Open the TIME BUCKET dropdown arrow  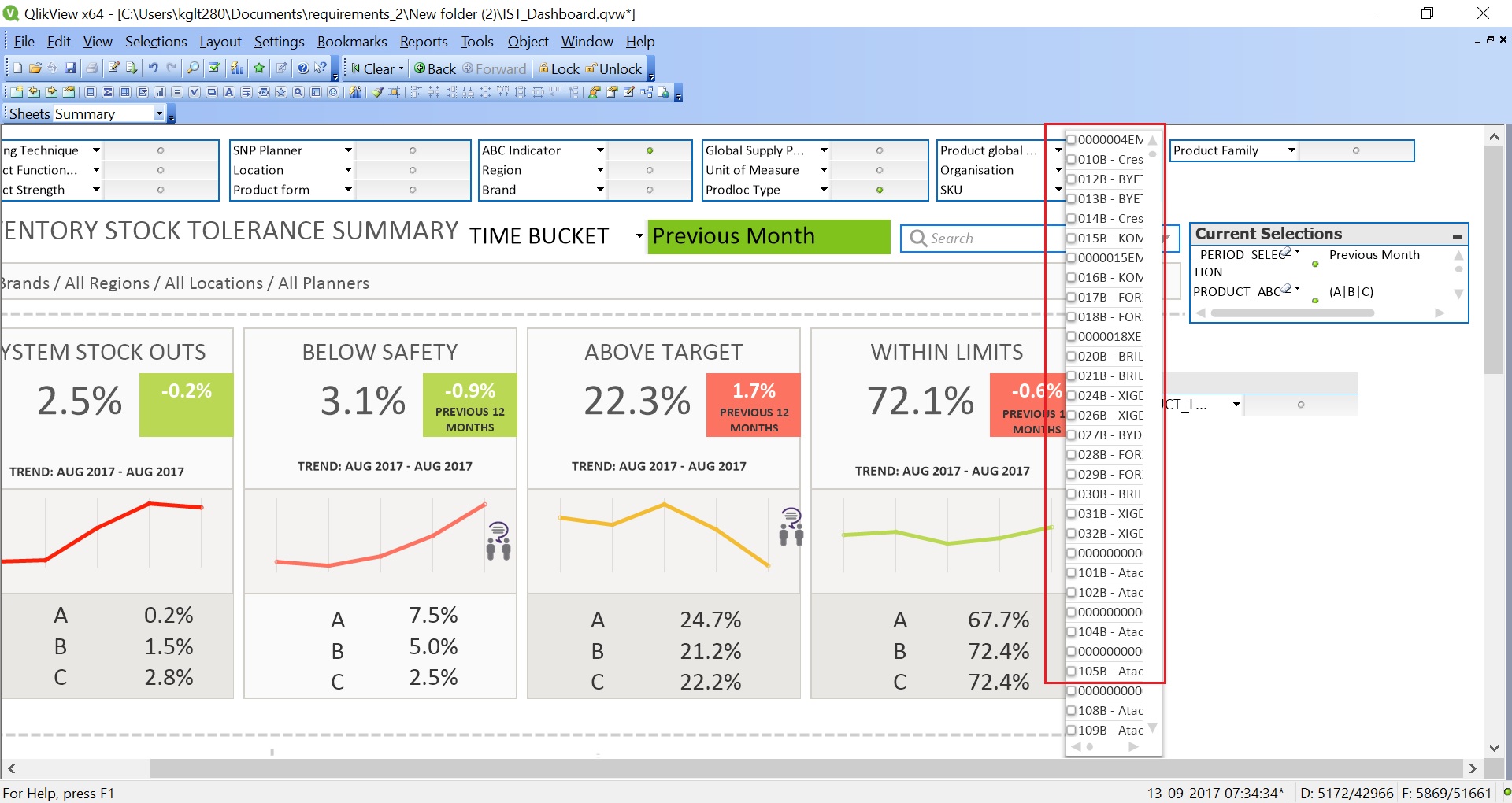click(639, 236)
